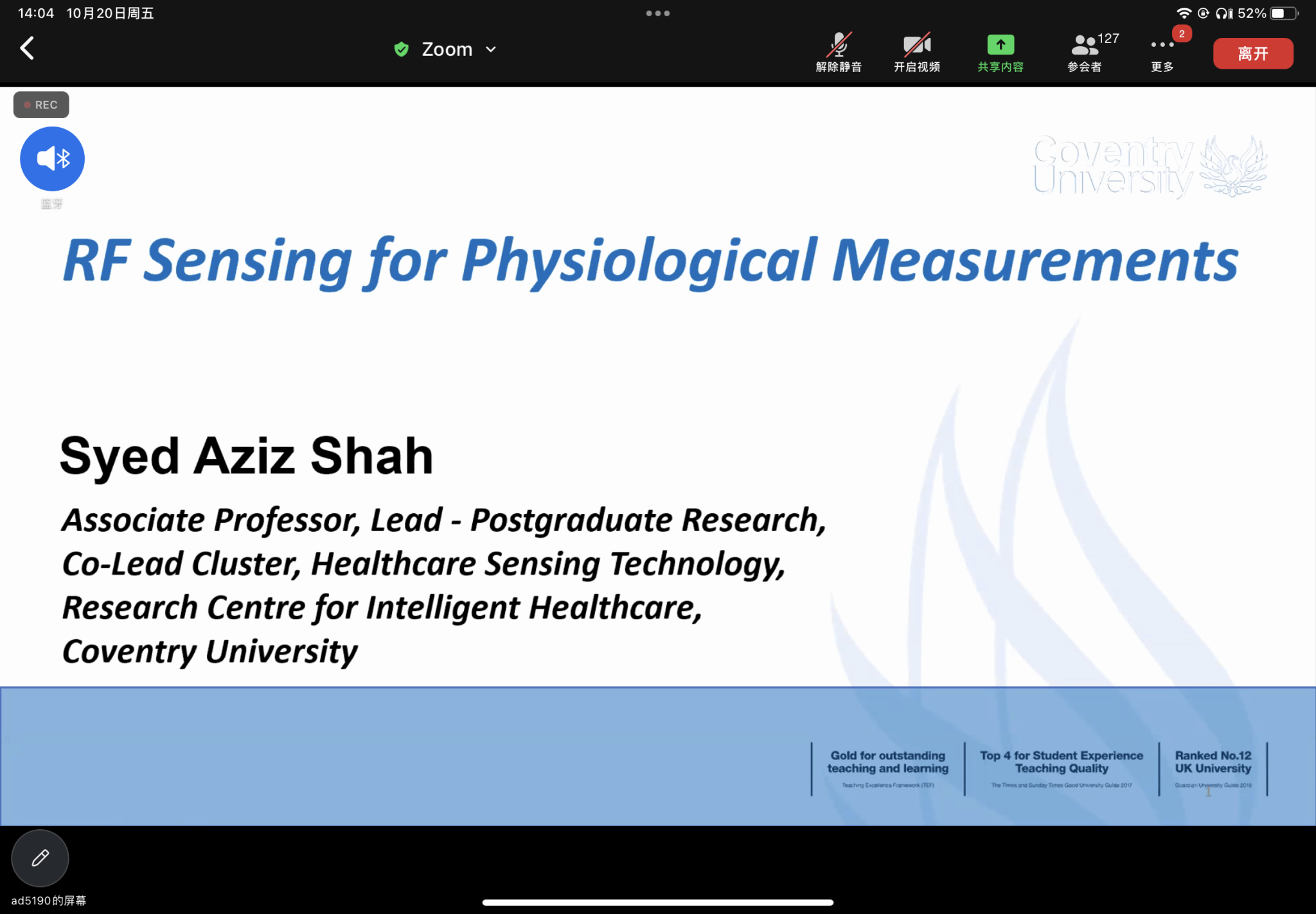Tap the notification badge on More
Viewport: 1316px width, 914px height.
1182,34
